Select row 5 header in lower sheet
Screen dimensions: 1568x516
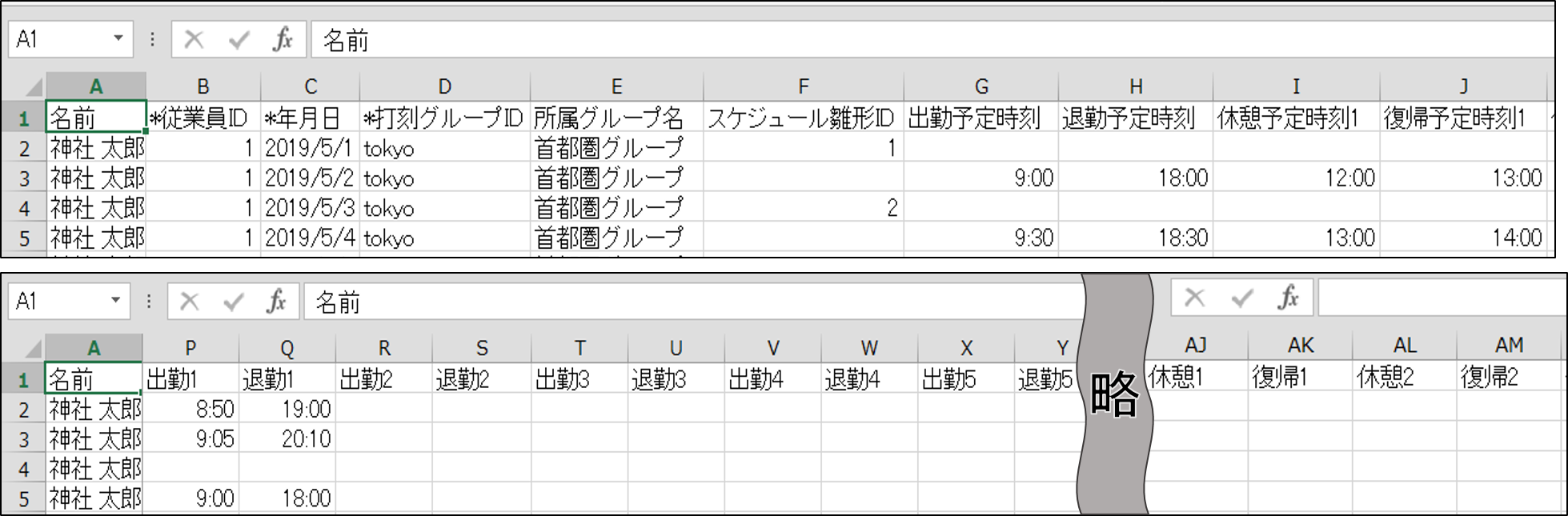[x=24, y=498]
